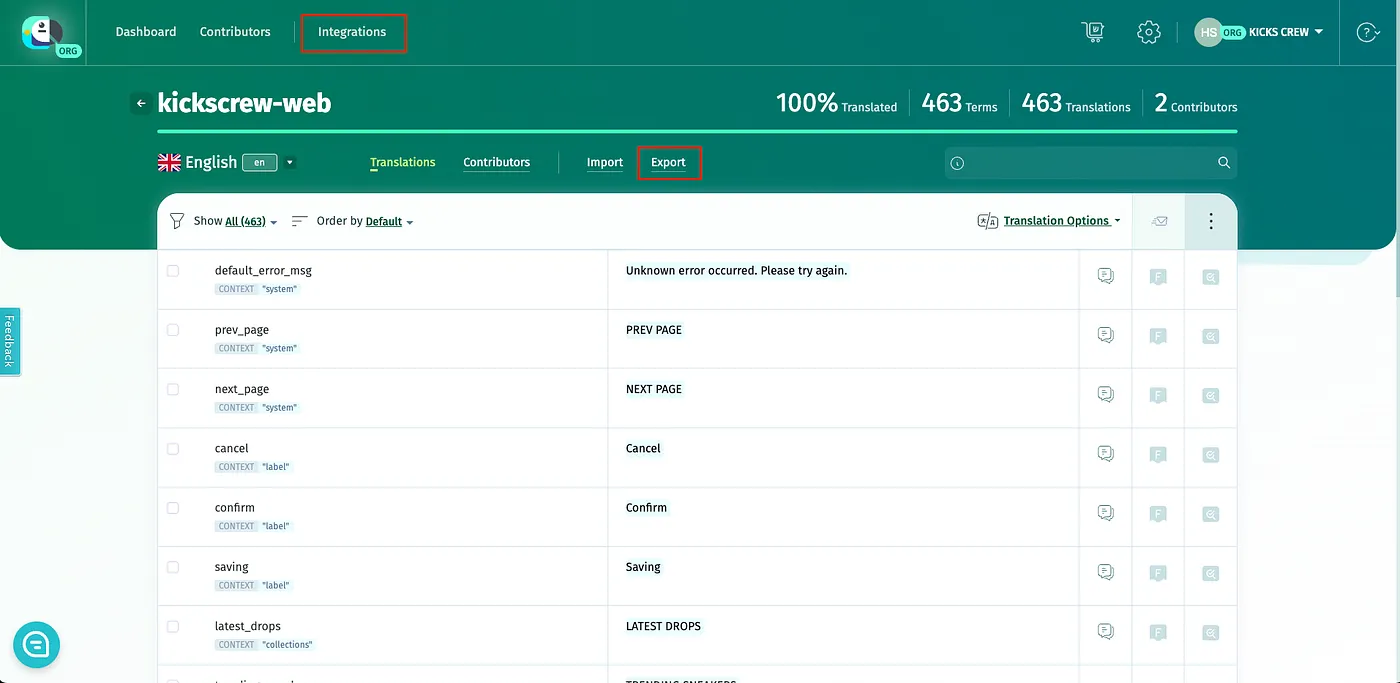Switch to project Contributors tab
The image size is (1400, 683).
[497, 162]
